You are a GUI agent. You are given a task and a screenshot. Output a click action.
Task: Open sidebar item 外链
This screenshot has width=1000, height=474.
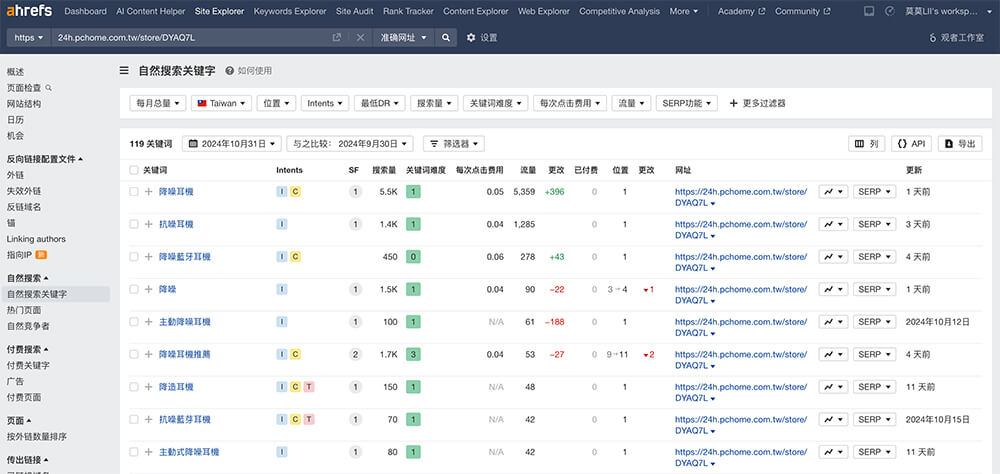(x=15, y=175)
